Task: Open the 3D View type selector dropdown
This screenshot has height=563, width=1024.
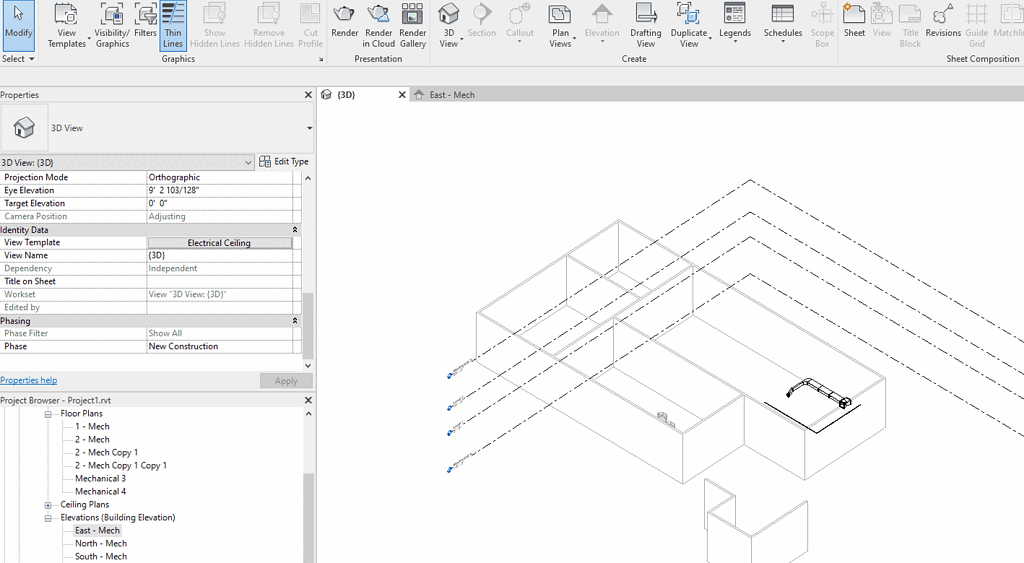Action: [x=309, y=128]
